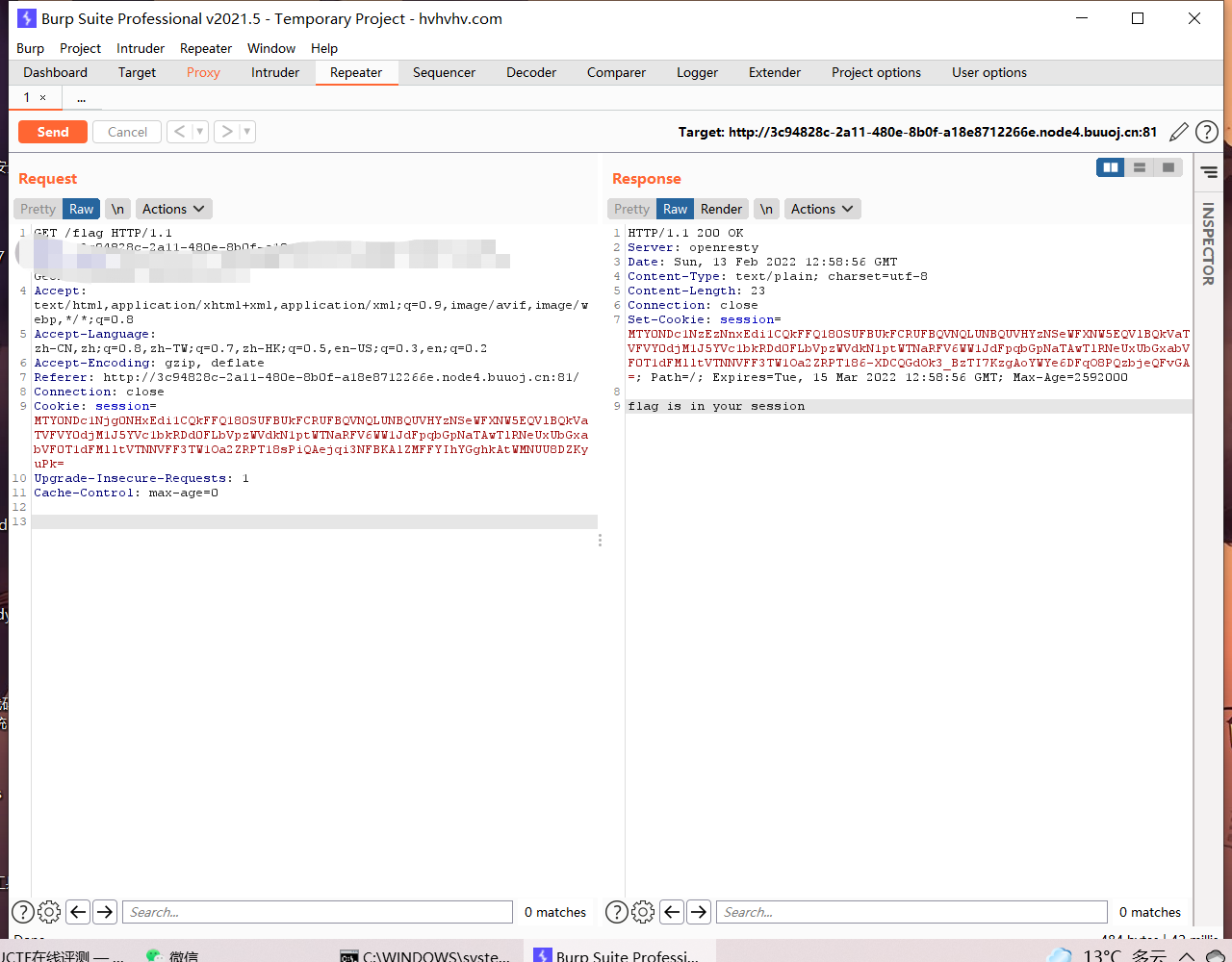Select the single-pane layout icon above Response

(x=1168, y=166)
